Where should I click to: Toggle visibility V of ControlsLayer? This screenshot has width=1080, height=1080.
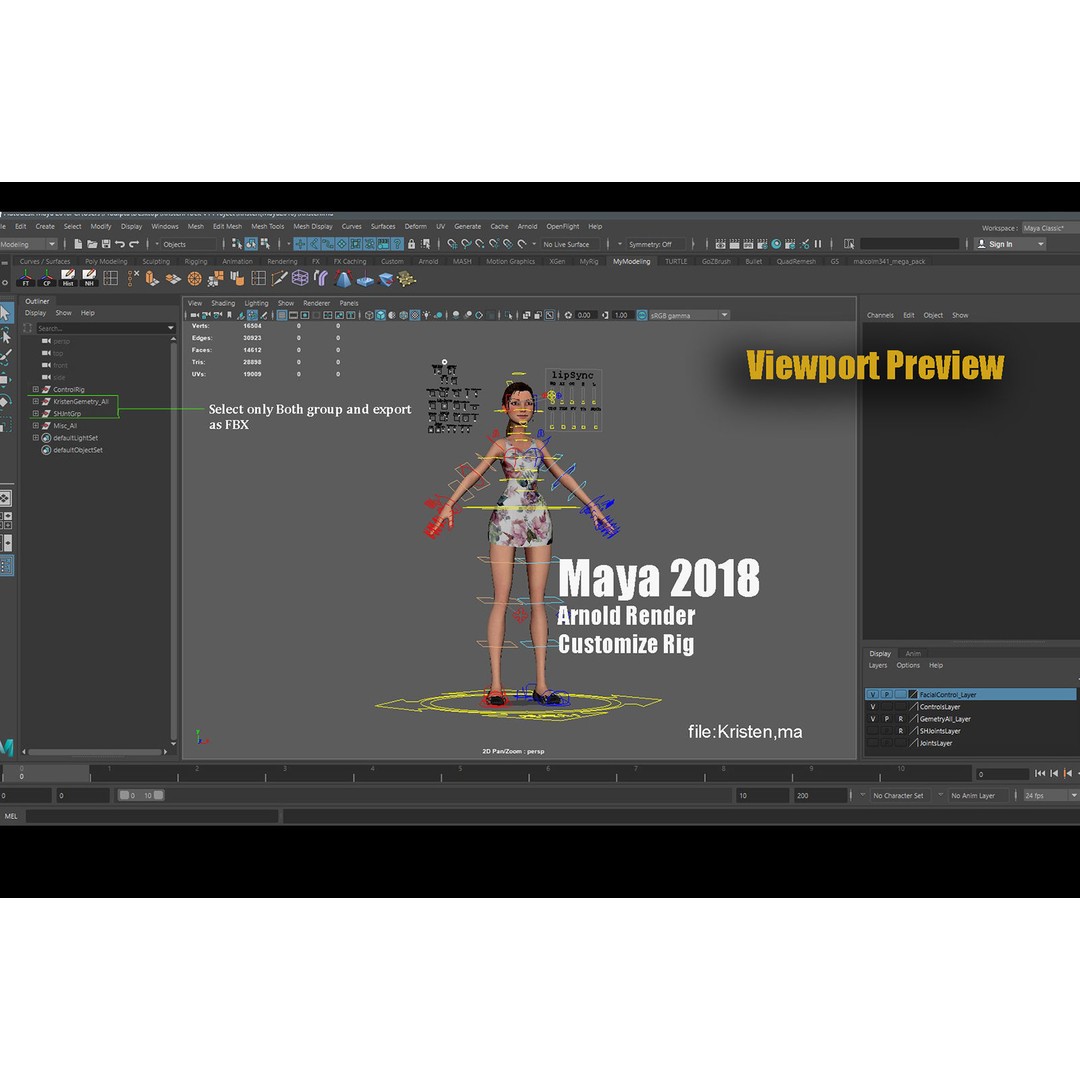[873, 707]
